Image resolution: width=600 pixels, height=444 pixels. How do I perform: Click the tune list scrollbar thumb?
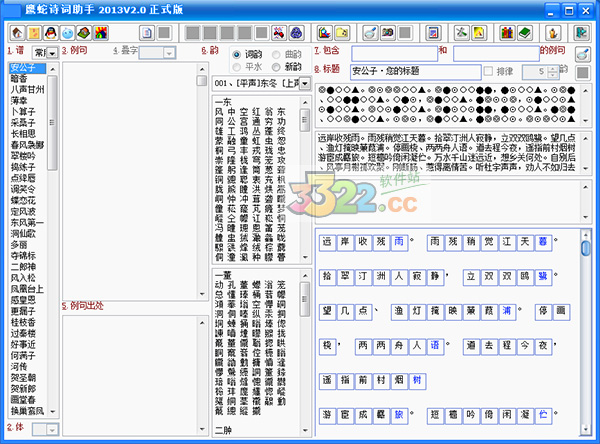52,122
